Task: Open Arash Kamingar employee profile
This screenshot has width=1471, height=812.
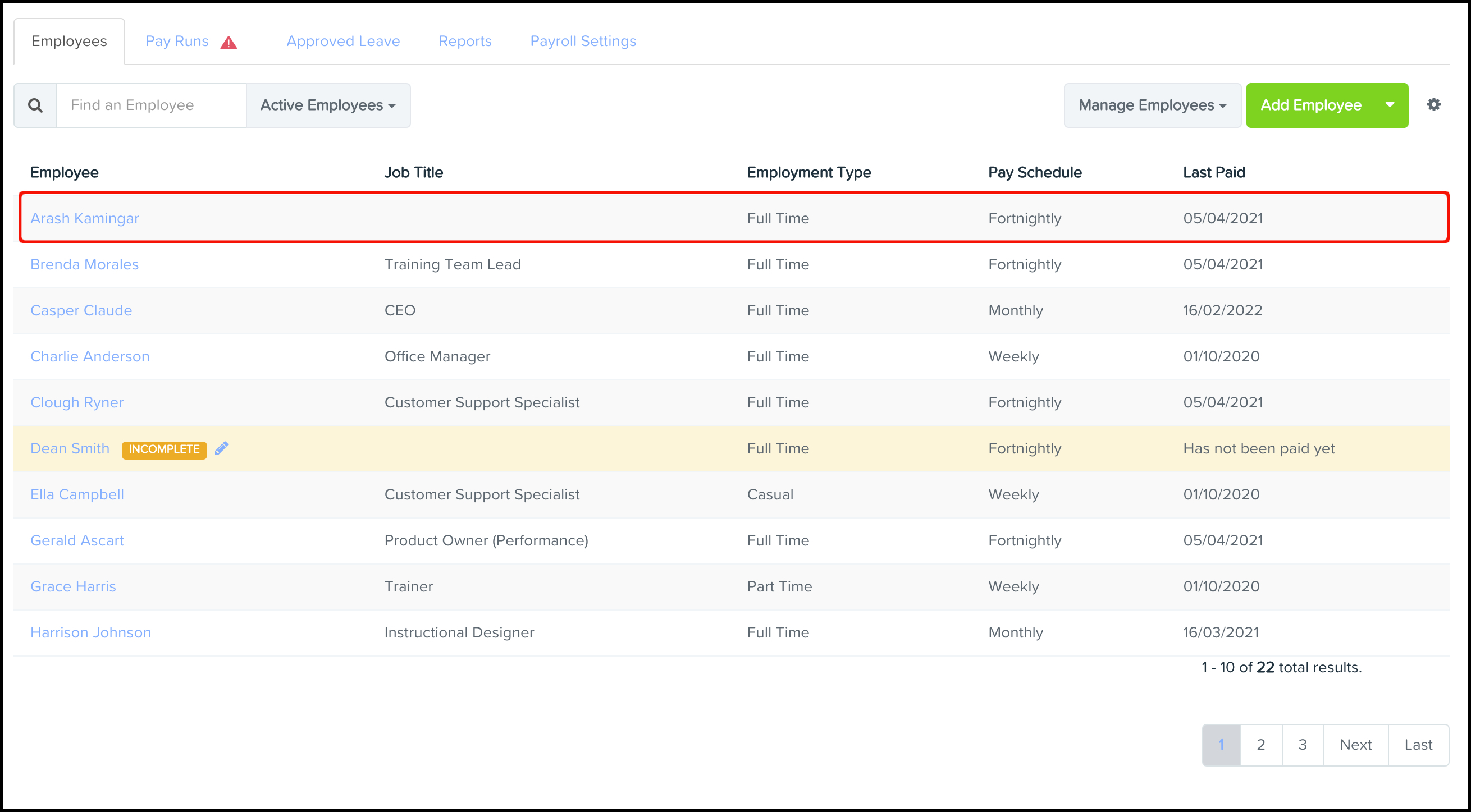Action: [x=84, y=217]
